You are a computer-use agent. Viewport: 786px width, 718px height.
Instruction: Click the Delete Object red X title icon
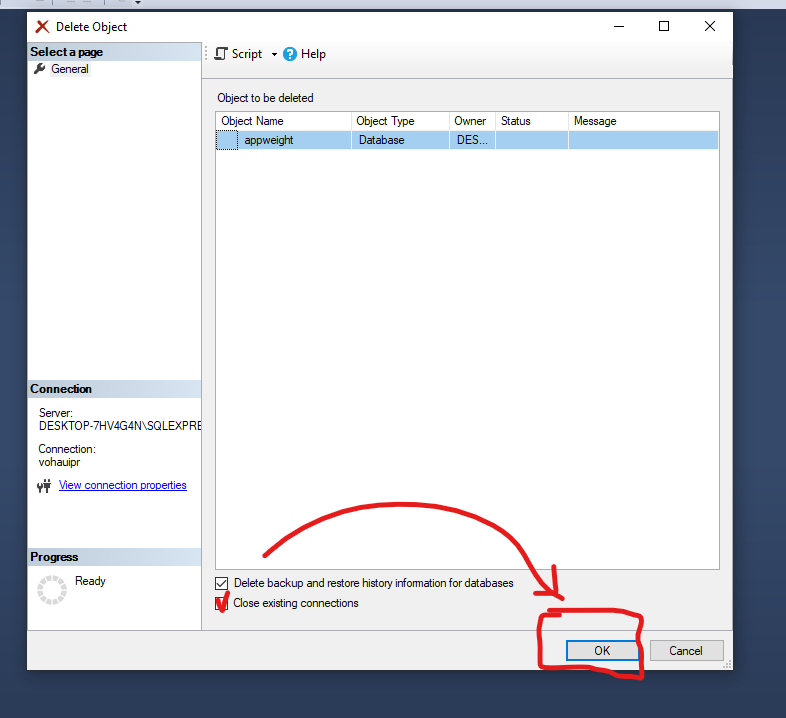(43, 27)
